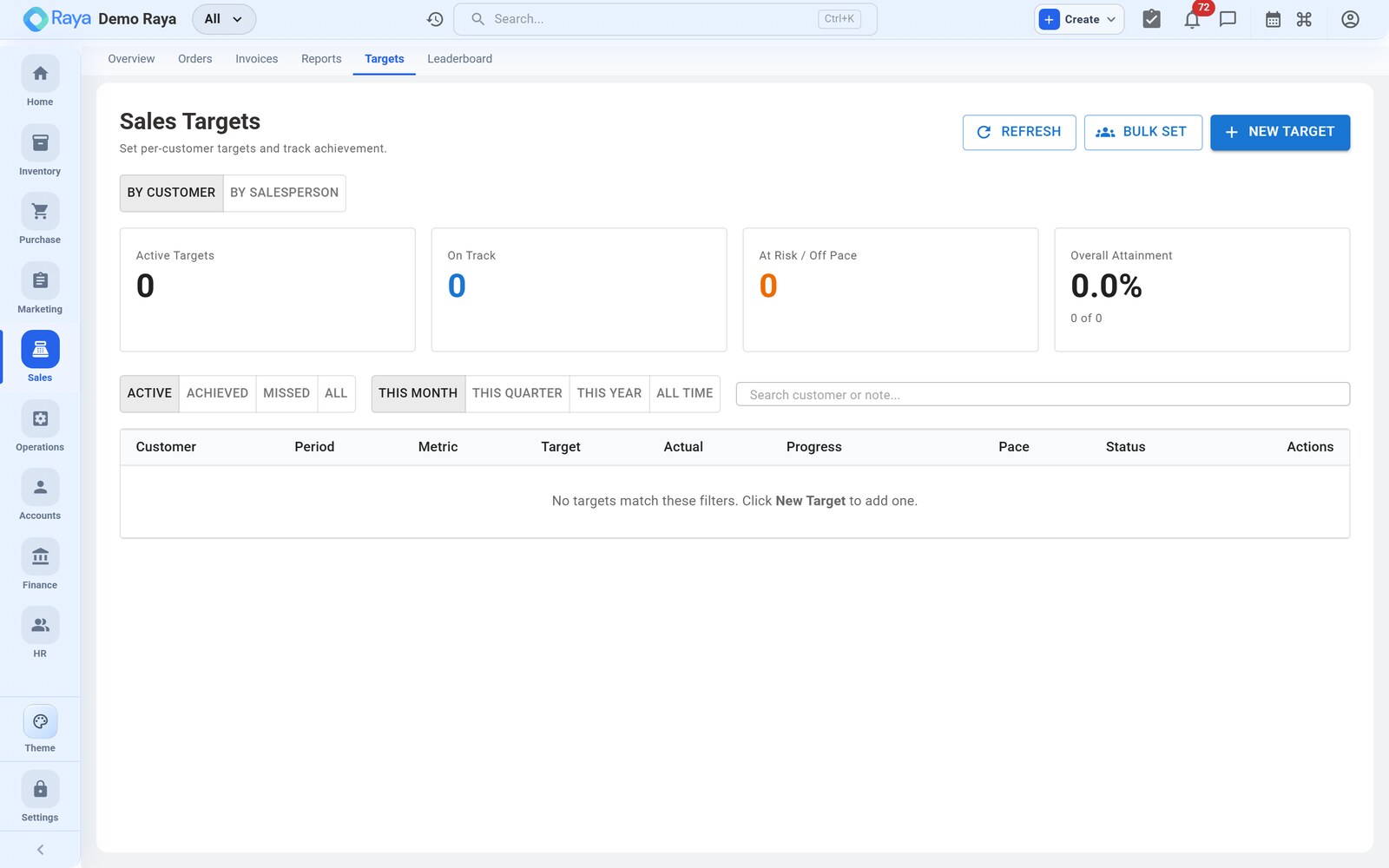Select the Targets tab

click(385, 59)
